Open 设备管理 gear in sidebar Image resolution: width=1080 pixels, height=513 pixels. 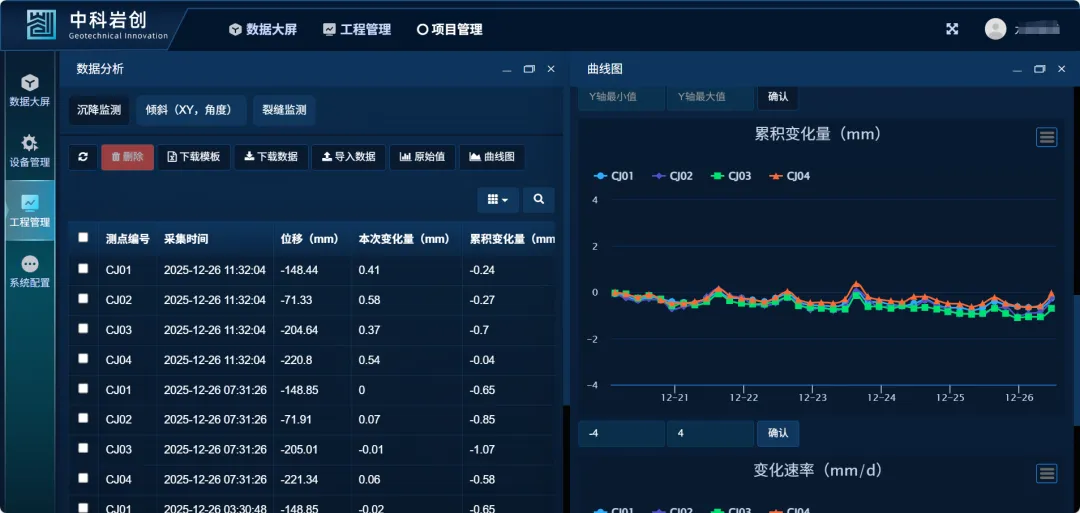point(29,150)
